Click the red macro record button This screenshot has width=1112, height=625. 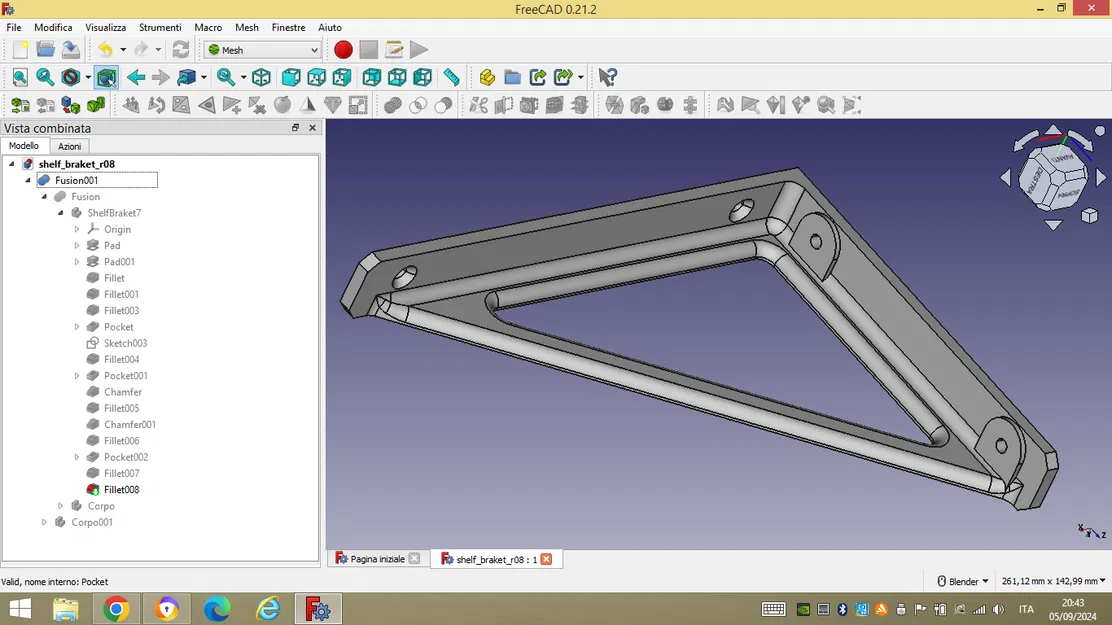coord(343,50)
